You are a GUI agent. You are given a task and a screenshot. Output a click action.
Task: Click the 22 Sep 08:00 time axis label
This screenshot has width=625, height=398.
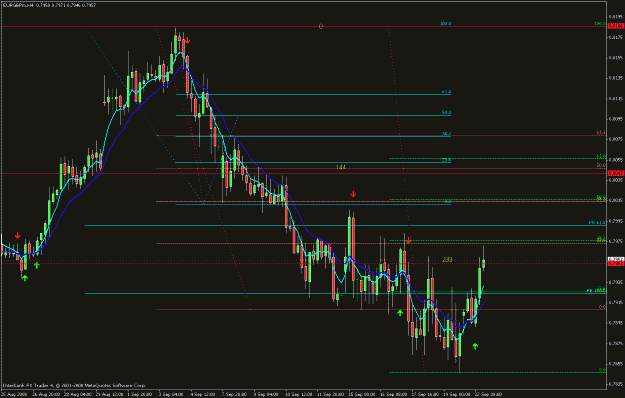[x=488, y=394]
